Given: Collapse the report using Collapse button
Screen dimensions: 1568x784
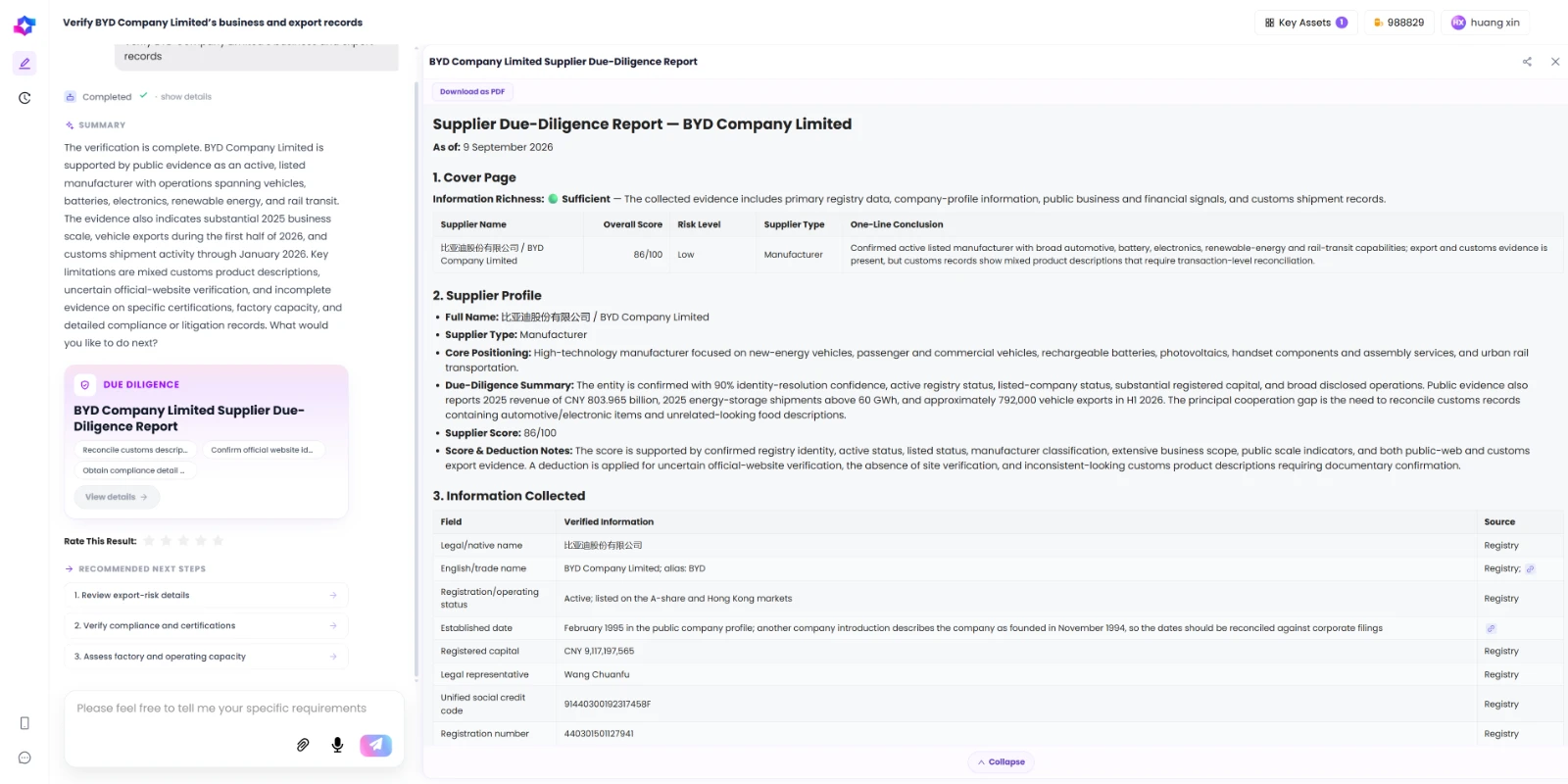Looking at the screenshot, I should tap(1001, 762).
